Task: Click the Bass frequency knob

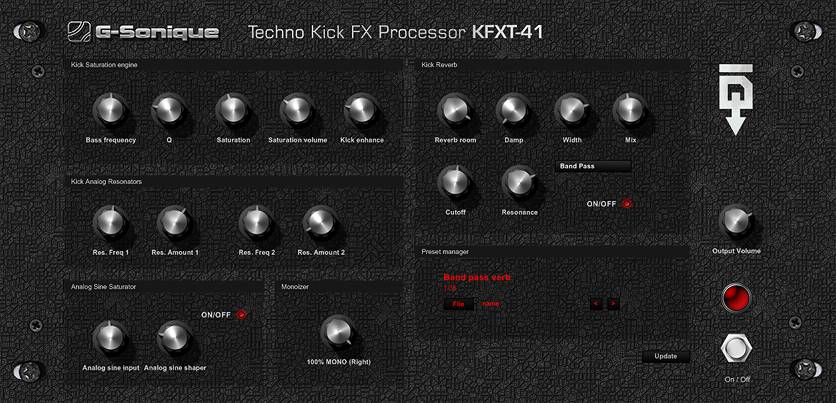Action: tap(110, 110)
